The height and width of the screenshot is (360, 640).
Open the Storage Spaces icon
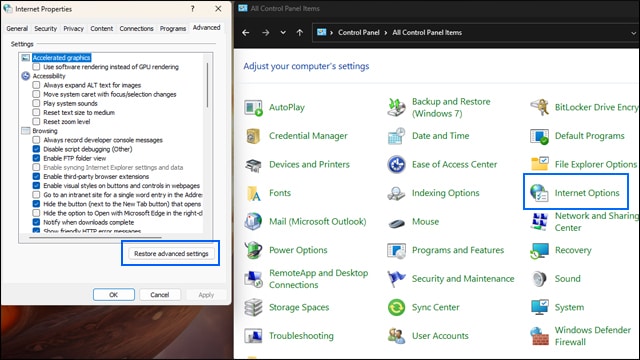click(x=253, y=307)
